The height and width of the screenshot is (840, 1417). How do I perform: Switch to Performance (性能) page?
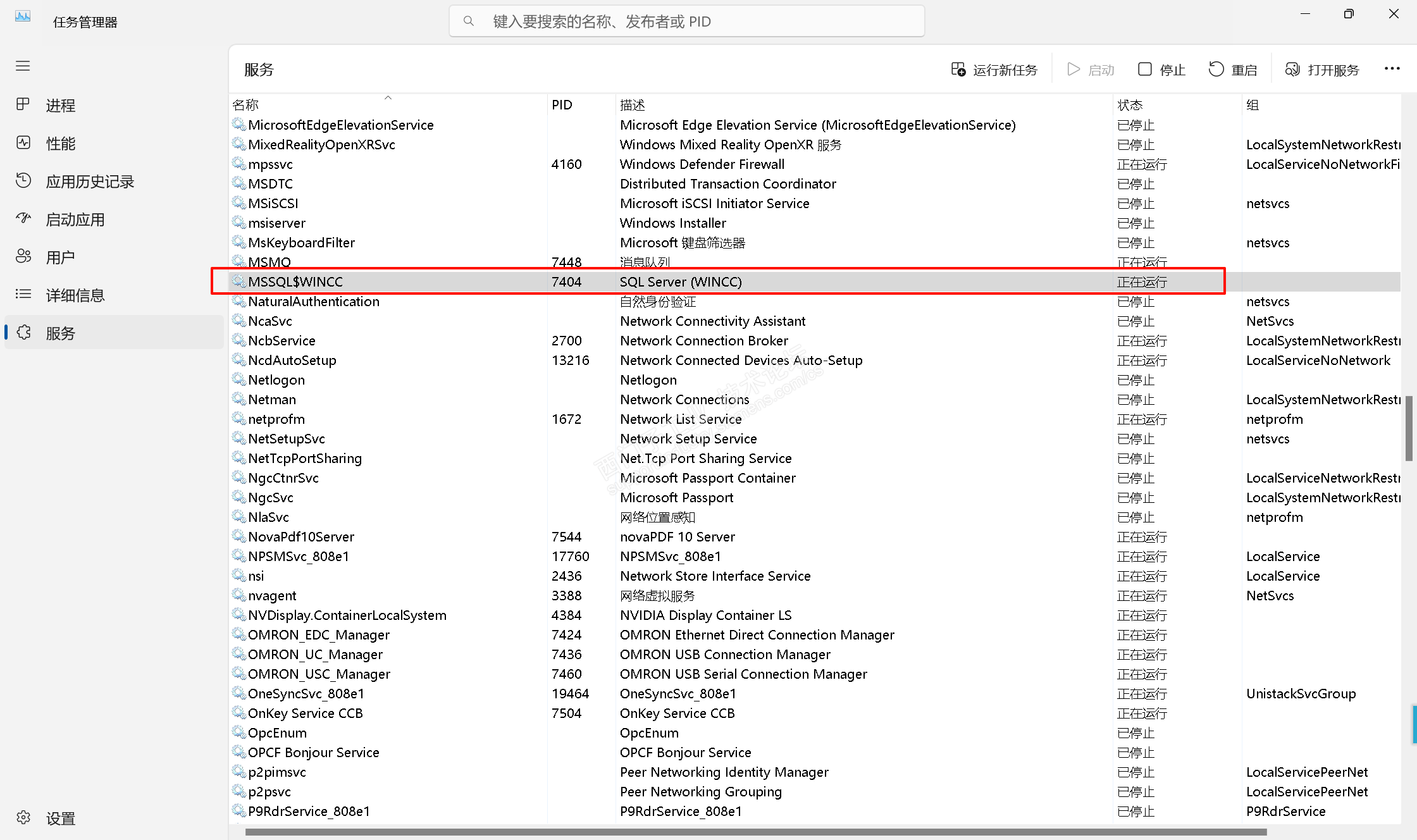point(60,144)
